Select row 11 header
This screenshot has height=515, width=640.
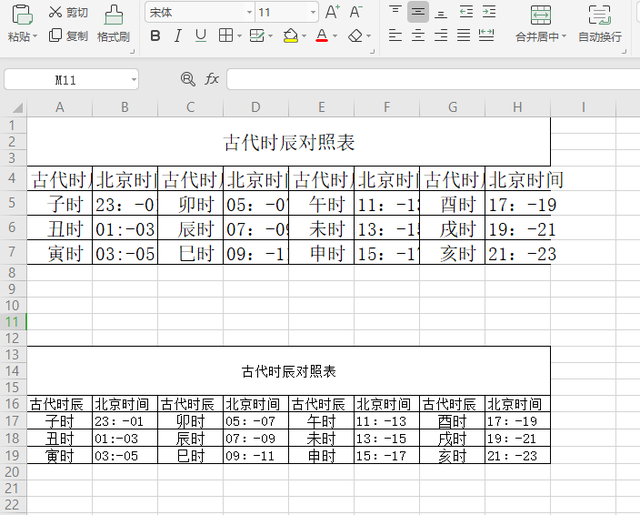(x=13, y=322)
